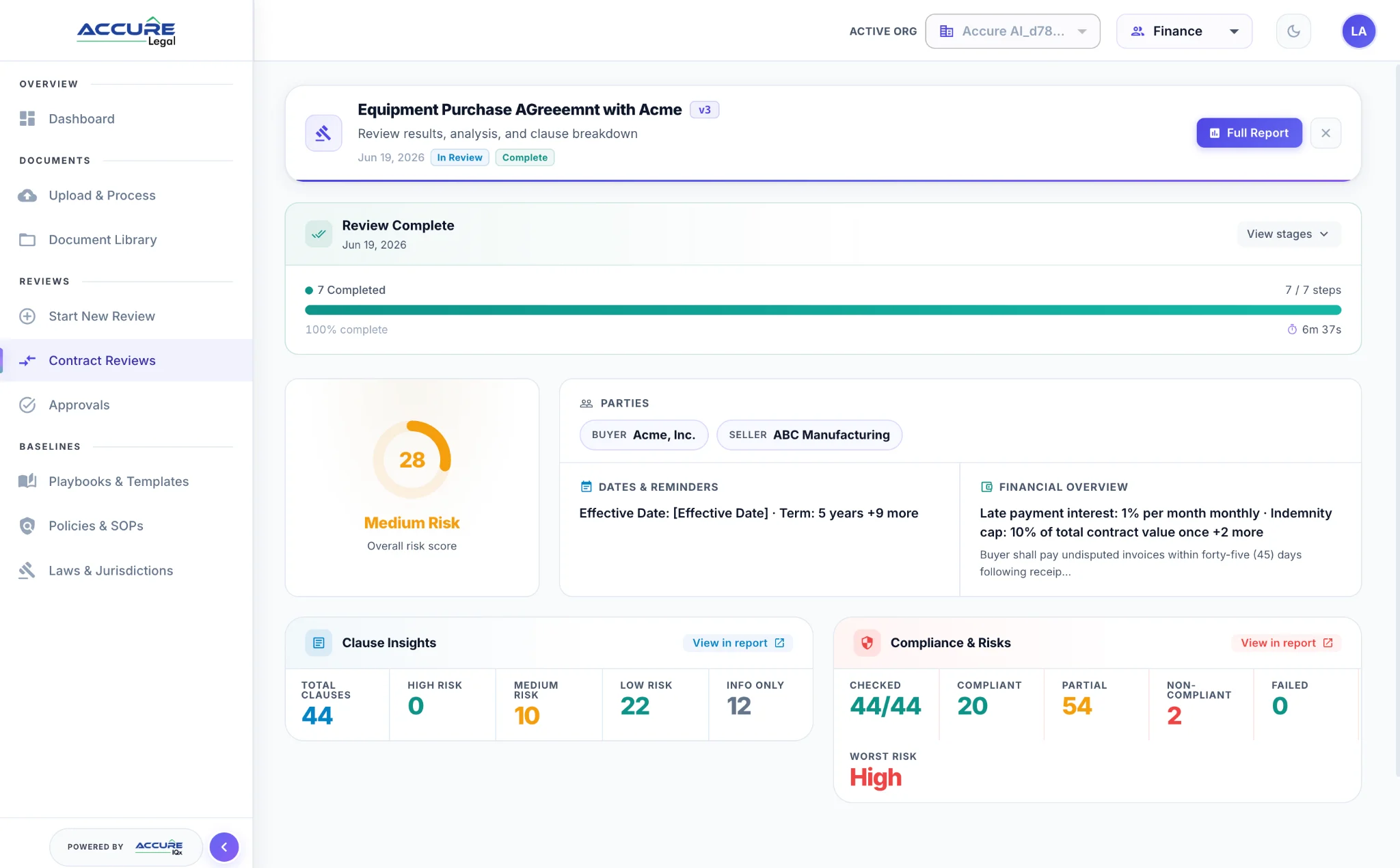1400x868 pixels.
Task: Close the contract review panel
Action: coord(1325,133)
